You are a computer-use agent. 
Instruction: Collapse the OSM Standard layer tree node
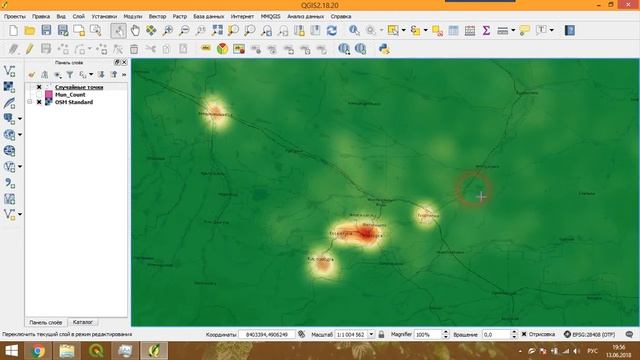coord(30,102)
